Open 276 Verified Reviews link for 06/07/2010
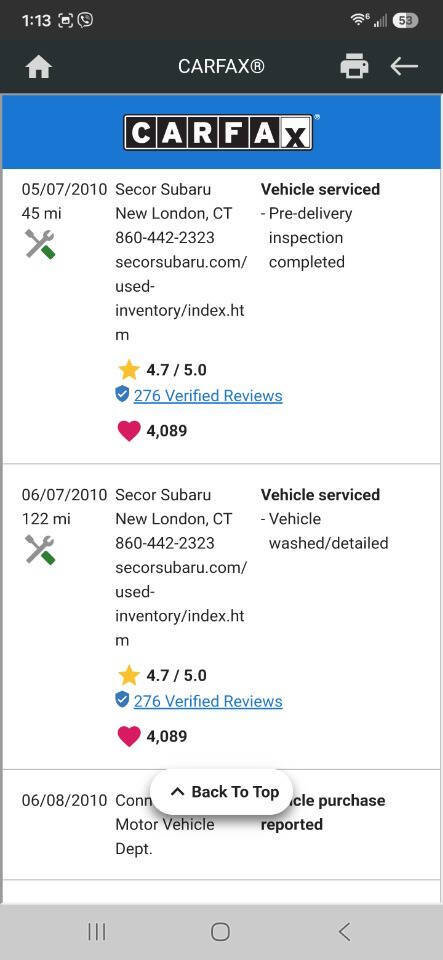 [208, 701]
